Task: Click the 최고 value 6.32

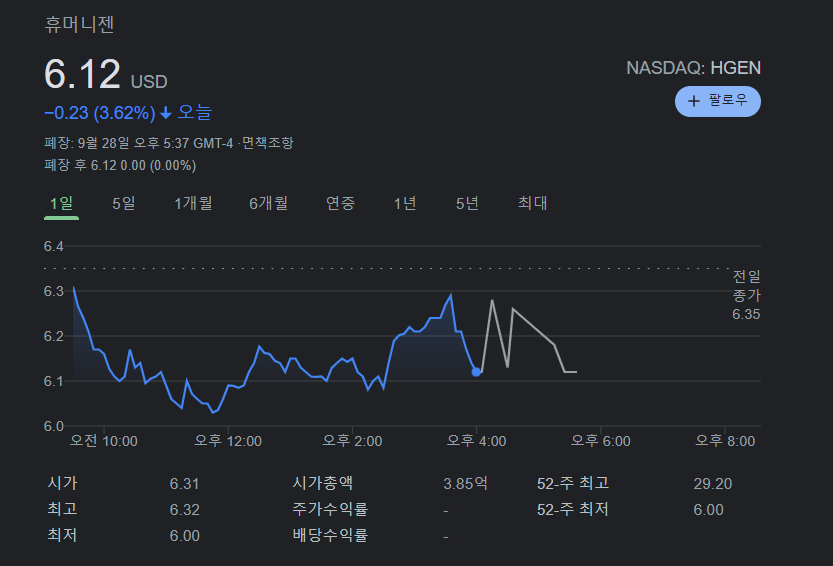Action: 184,510
